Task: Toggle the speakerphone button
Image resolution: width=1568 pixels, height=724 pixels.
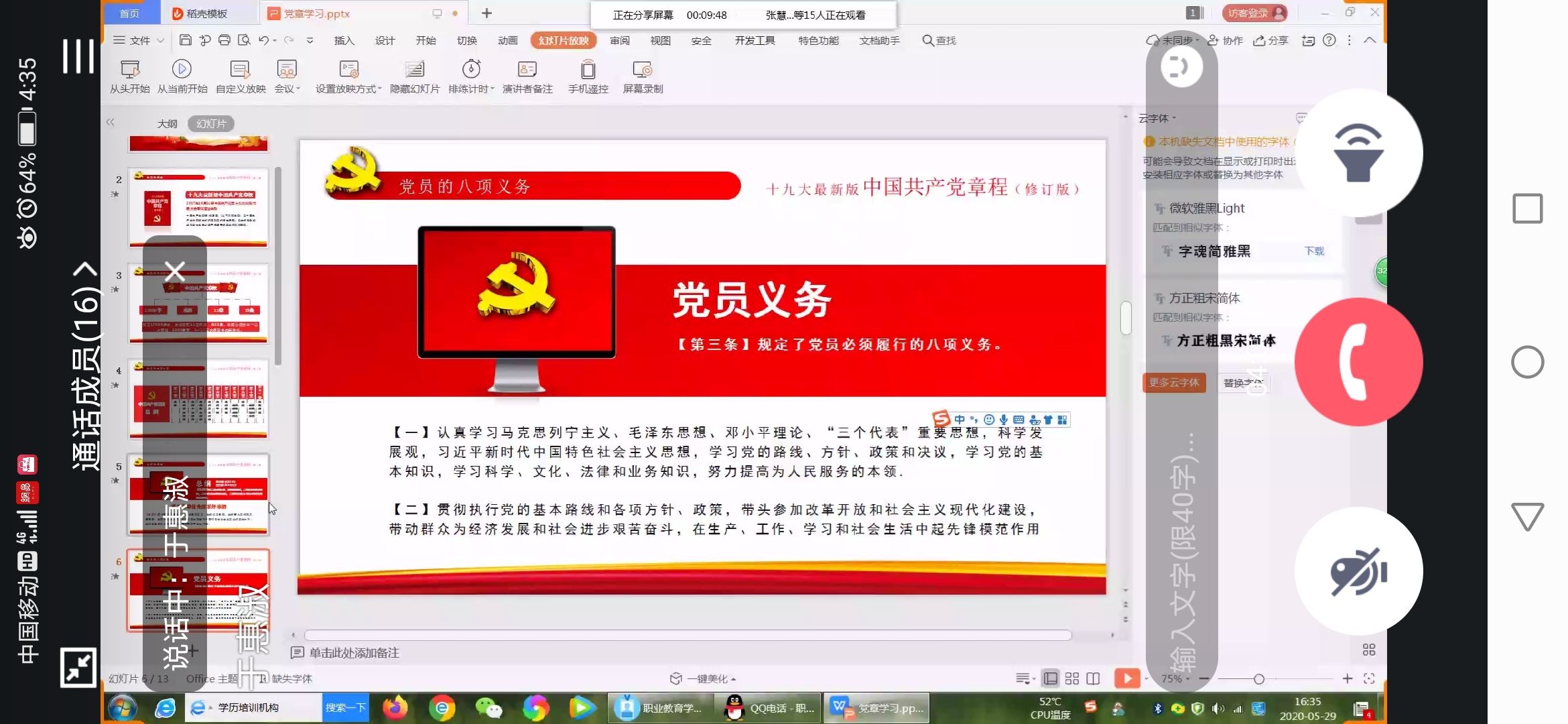Action: (x=1358, y=154)
